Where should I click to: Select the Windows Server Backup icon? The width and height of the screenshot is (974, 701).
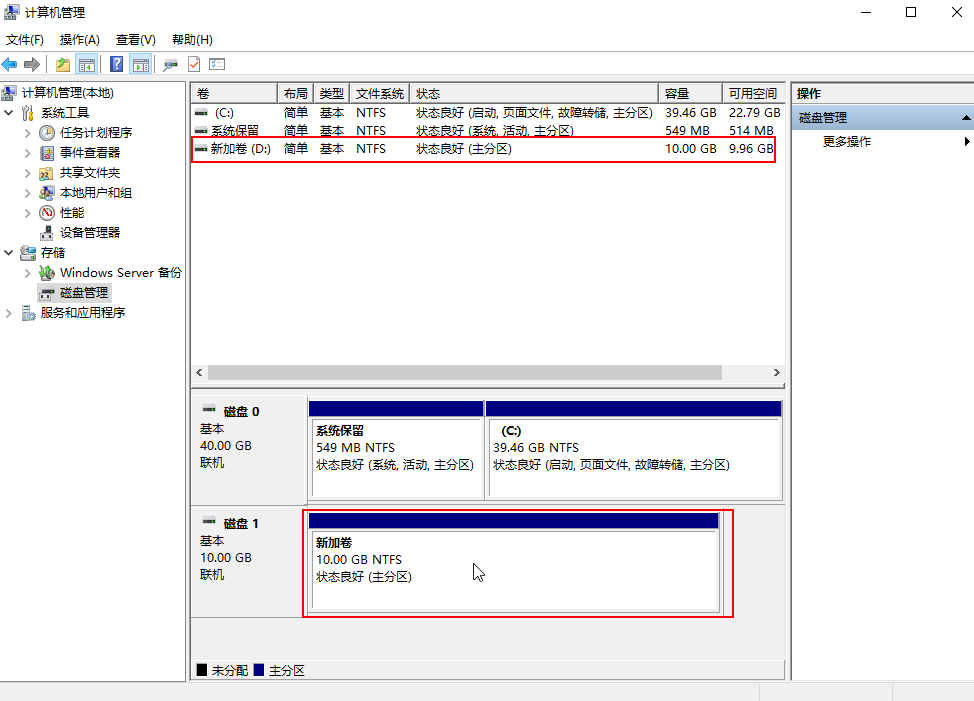coord(47,273)
